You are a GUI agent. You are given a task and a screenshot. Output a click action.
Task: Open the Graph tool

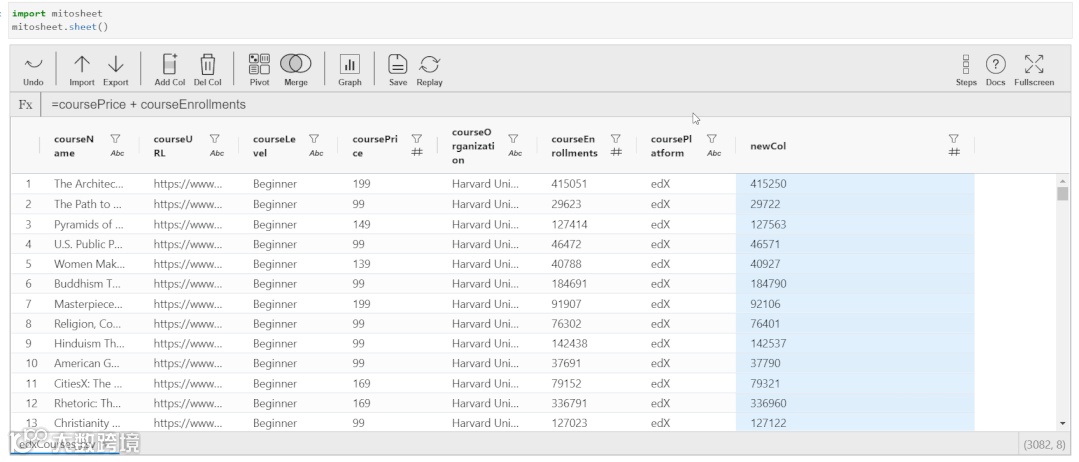point(350,64)
